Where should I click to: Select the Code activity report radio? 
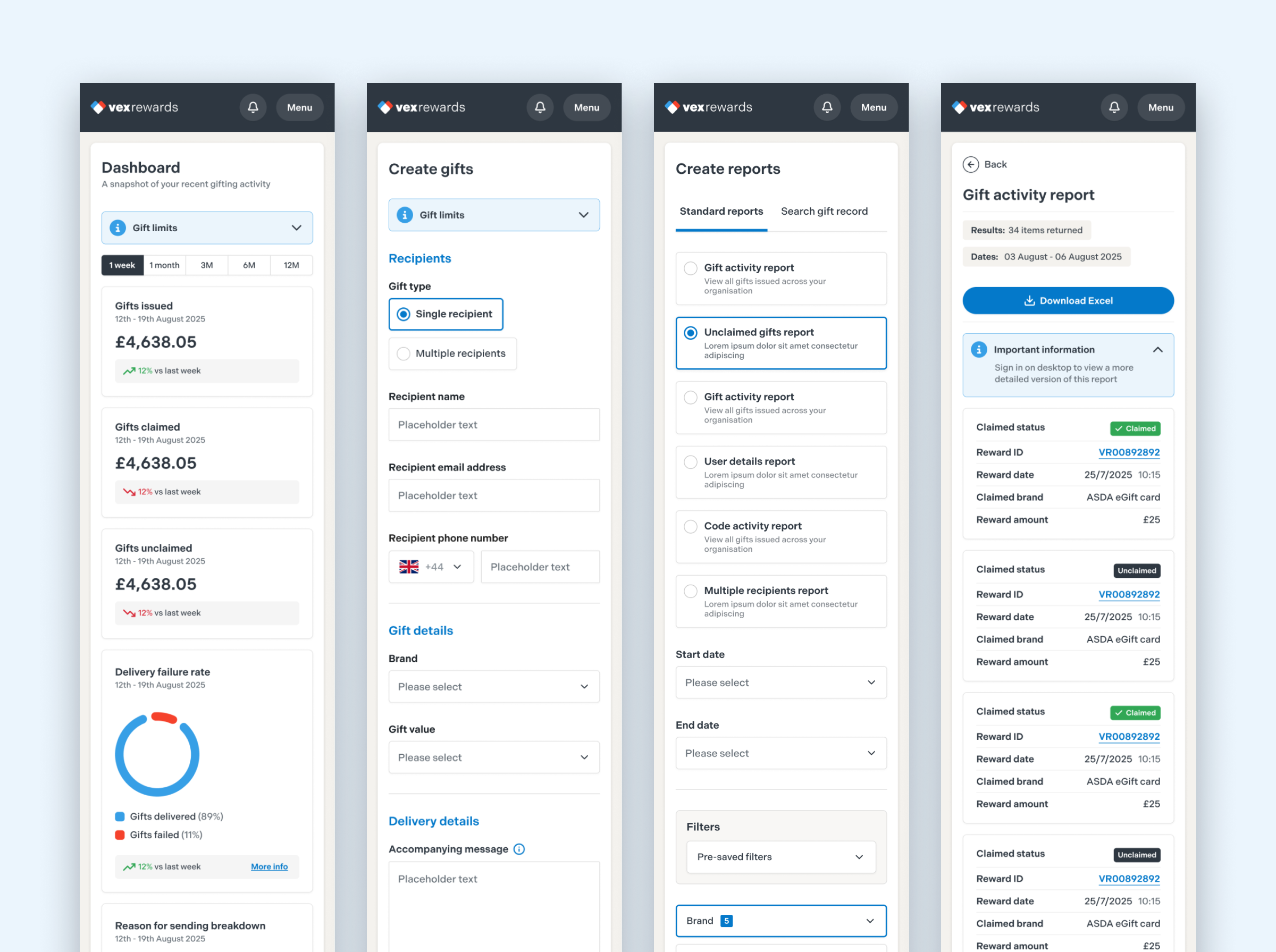(x=781, y=536)
